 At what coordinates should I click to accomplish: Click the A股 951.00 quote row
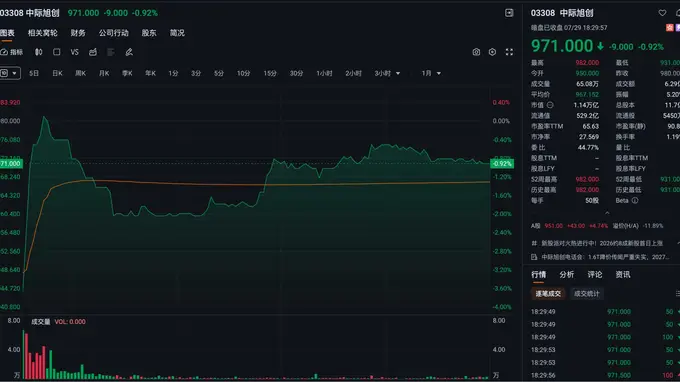597,226
